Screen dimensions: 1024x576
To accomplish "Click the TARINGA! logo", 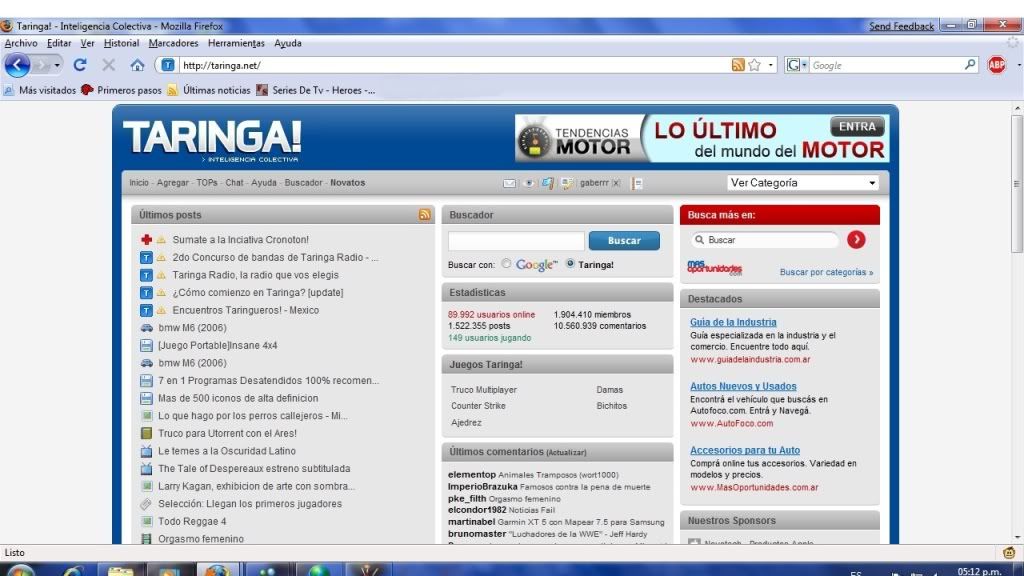I will pos(212,140).
